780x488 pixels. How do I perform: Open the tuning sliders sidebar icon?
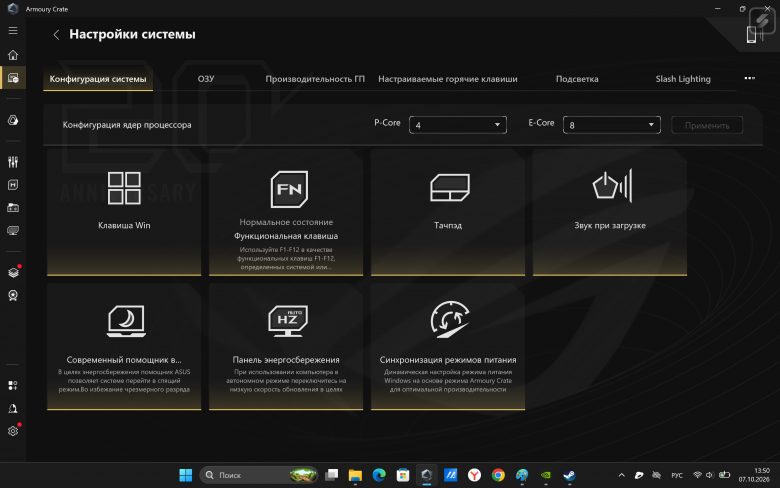click(x=13, y=162)
